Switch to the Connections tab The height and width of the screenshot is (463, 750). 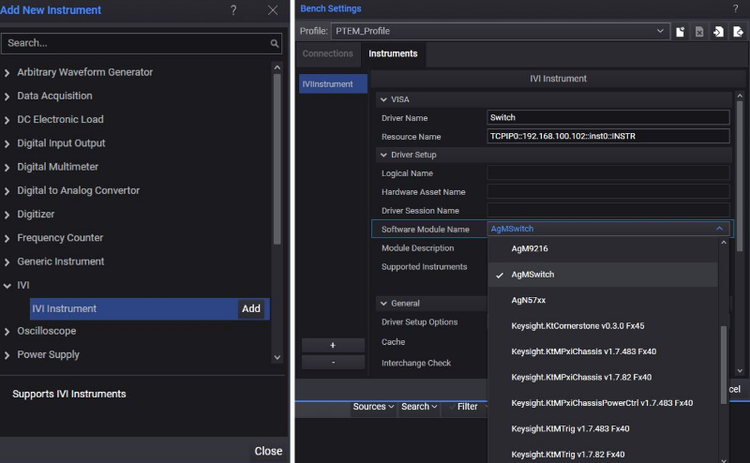click(328, 54)
